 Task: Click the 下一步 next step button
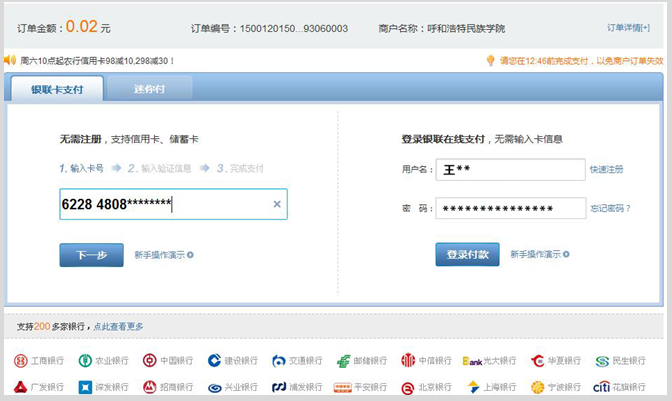click(91, 255)
